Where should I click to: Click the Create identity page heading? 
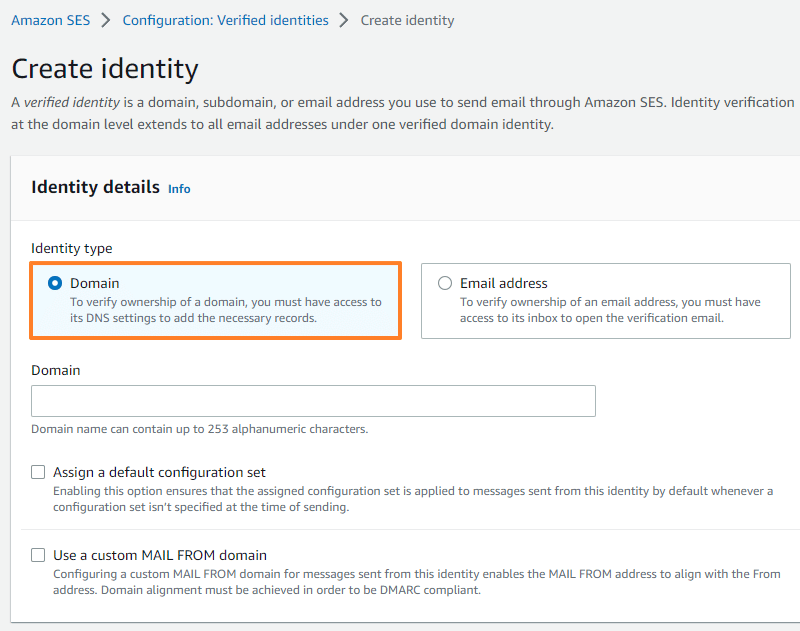pyautogui.click(x=105, y=69)
